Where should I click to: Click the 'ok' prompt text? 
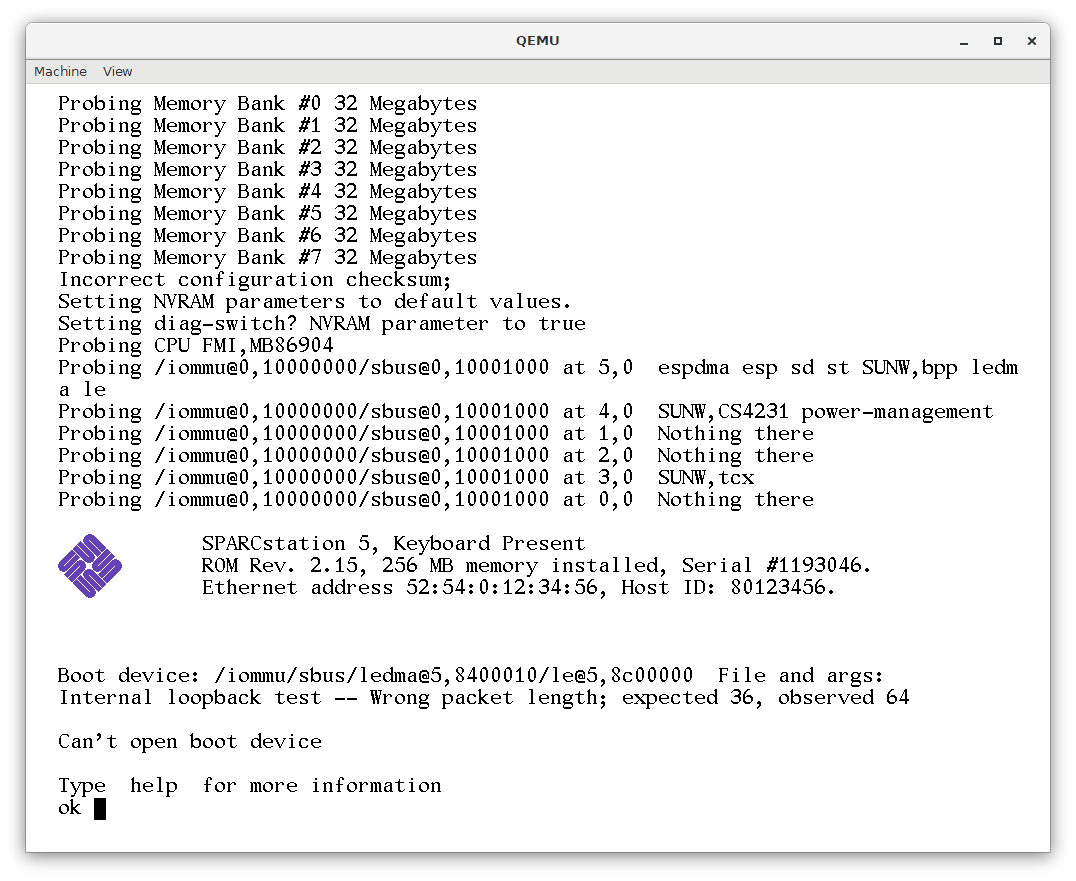pyautogui.click(x=69, y=808)
